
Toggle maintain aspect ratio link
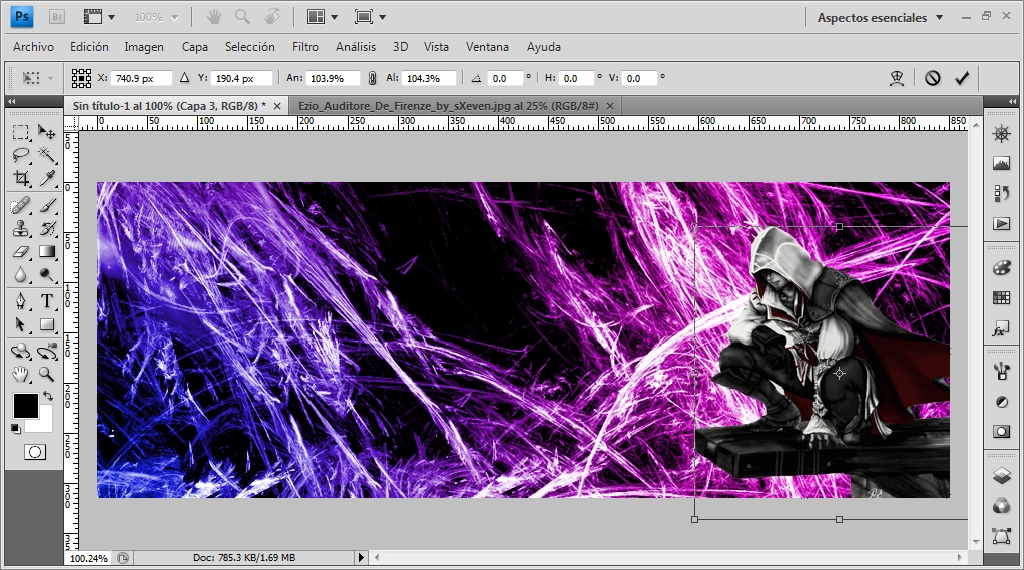tap(372, 78)
